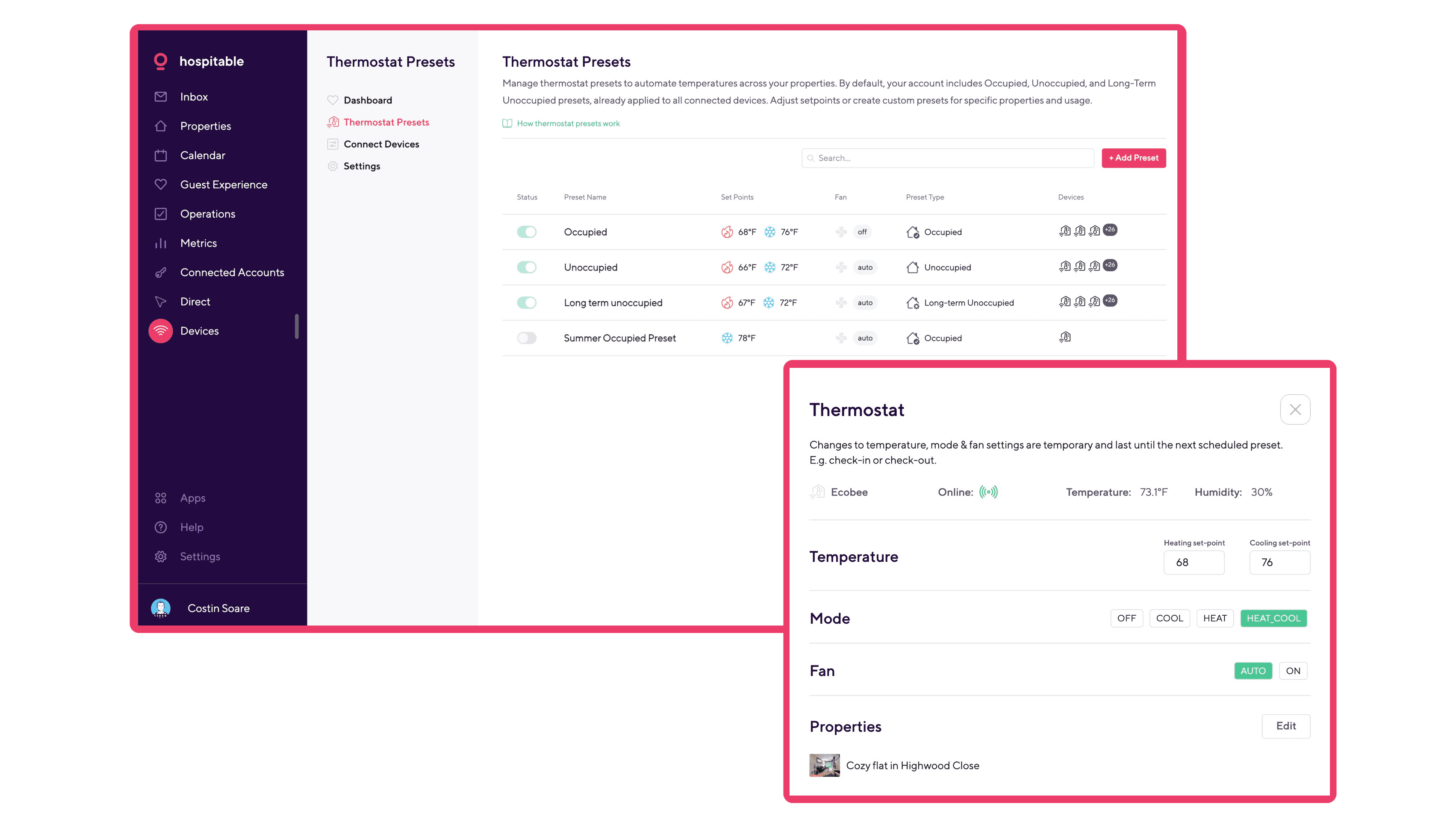Close the Thermostat dialog

point(1295,410)
